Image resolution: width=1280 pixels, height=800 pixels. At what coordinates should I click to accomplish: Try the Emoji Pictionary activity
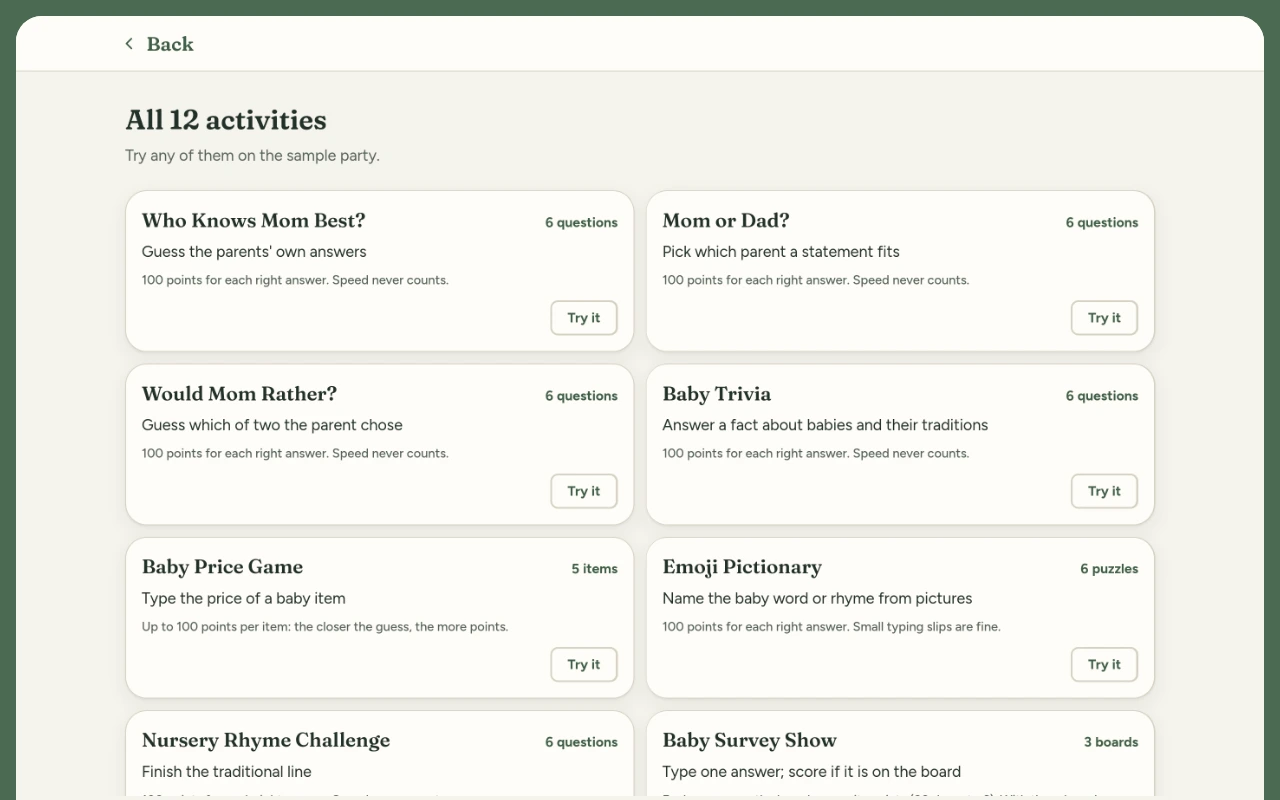click(x=1104, y=664)
